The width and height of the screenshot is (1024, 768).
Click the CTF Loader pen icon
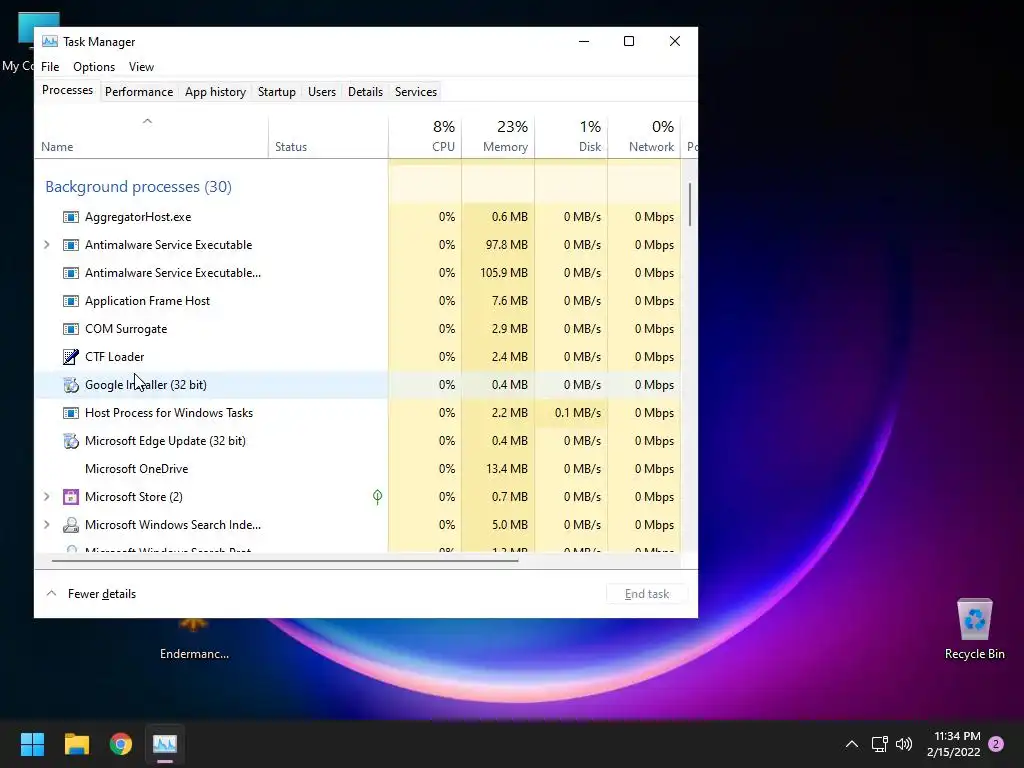[71, 357]
